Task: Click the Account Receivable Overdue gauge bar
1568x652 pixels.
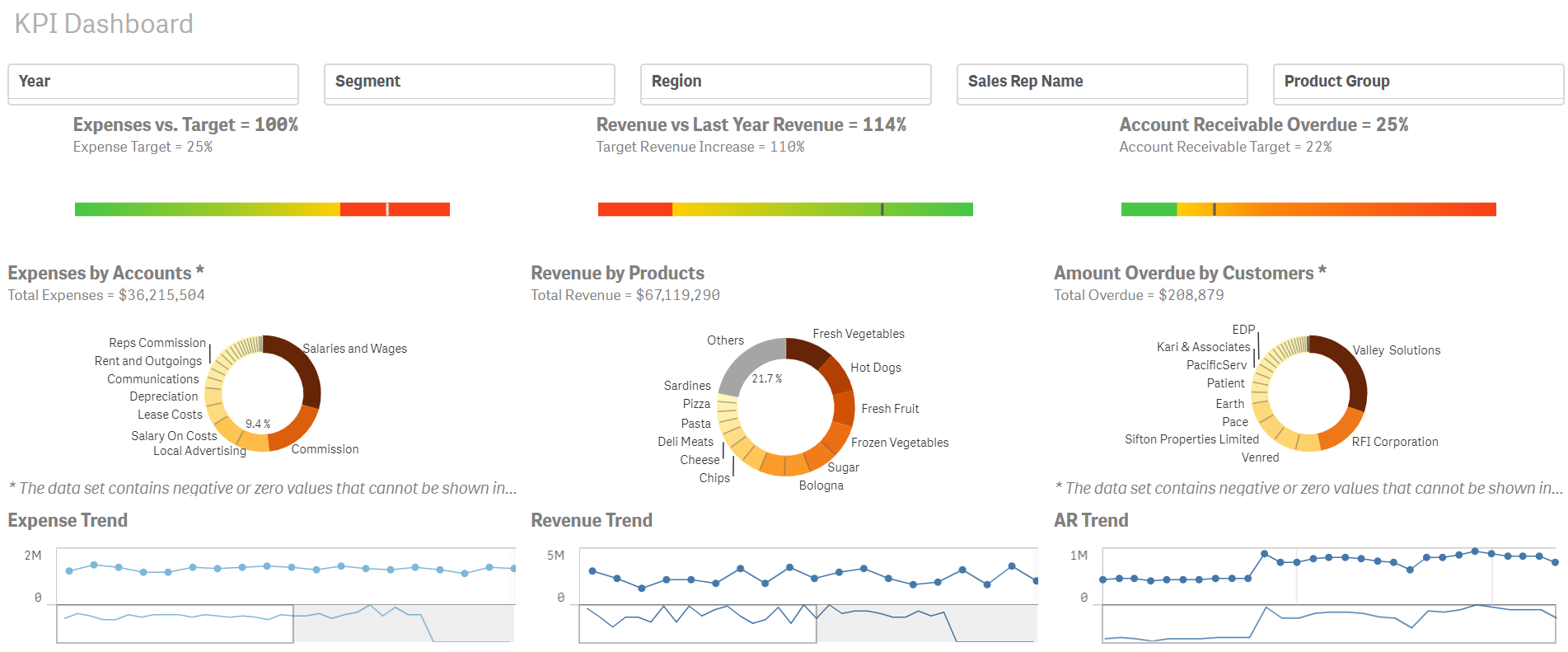Action: click(x=1308, y=209)
